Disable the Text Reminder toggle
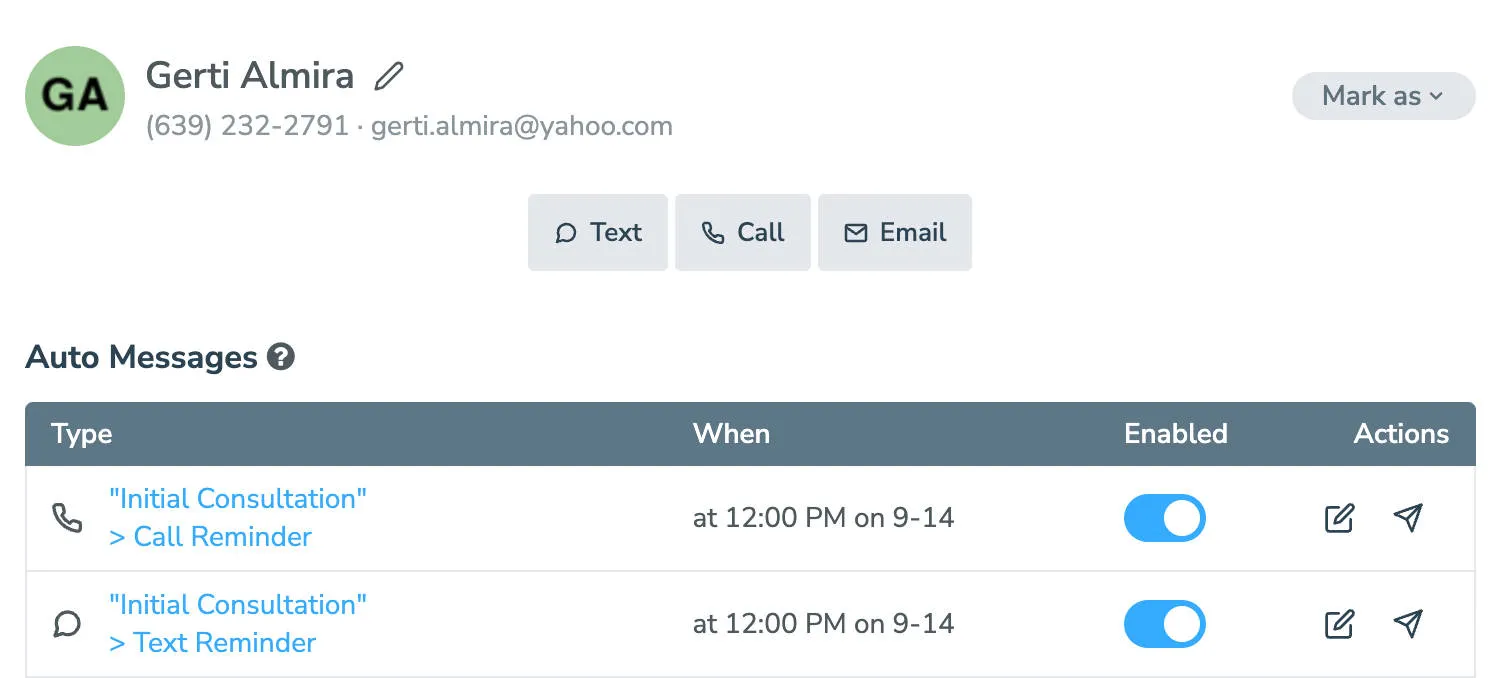The width and height of the screenshot is (1490, 678). 1164,624
